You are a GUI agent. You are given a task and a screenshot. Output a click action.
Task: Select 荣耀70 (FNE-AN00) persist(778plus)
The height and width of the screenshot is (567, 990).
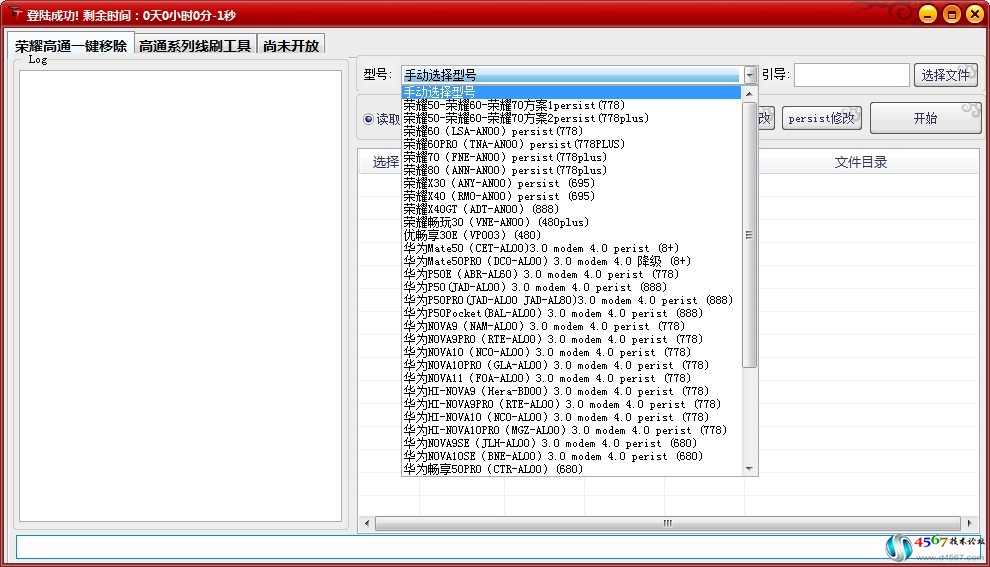pyautogui.click(x=571, y=157)
